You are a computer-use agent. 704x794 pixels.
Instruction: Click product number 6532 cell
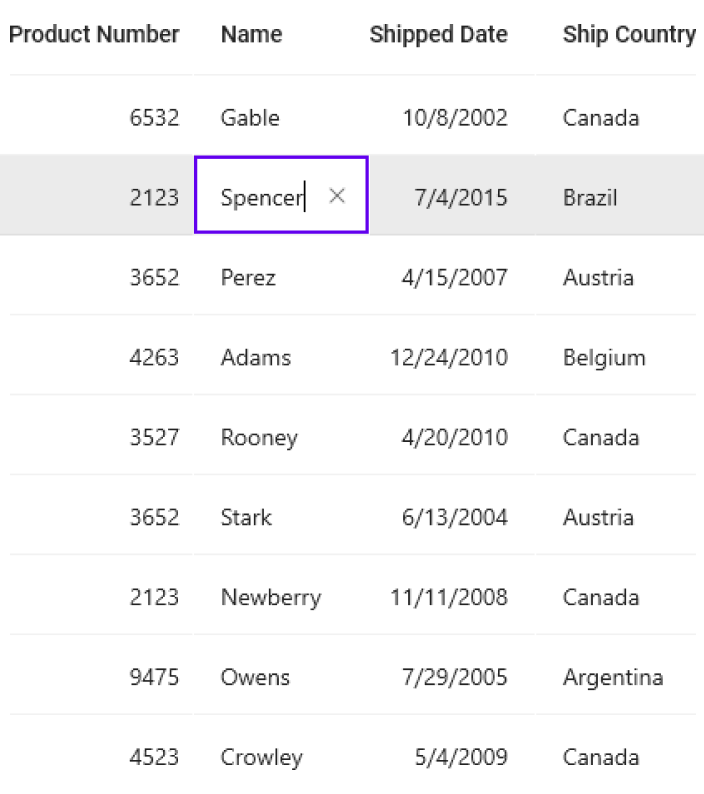click(x=154, y=118)
